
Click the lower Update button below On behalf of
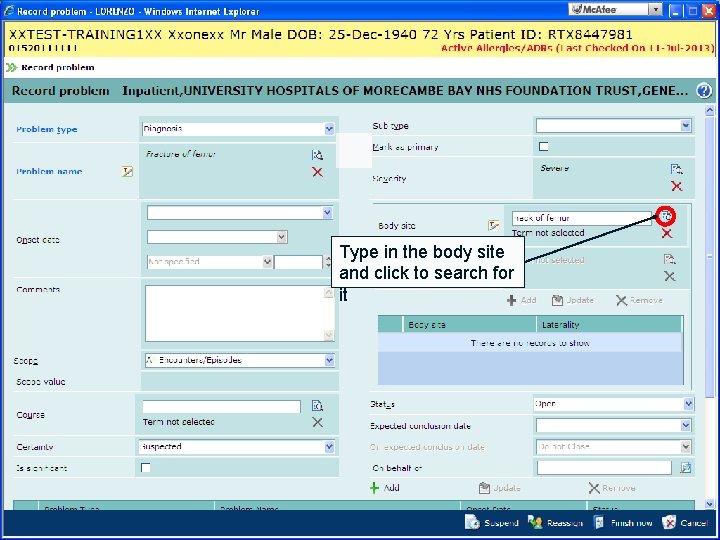coord(500,488)
